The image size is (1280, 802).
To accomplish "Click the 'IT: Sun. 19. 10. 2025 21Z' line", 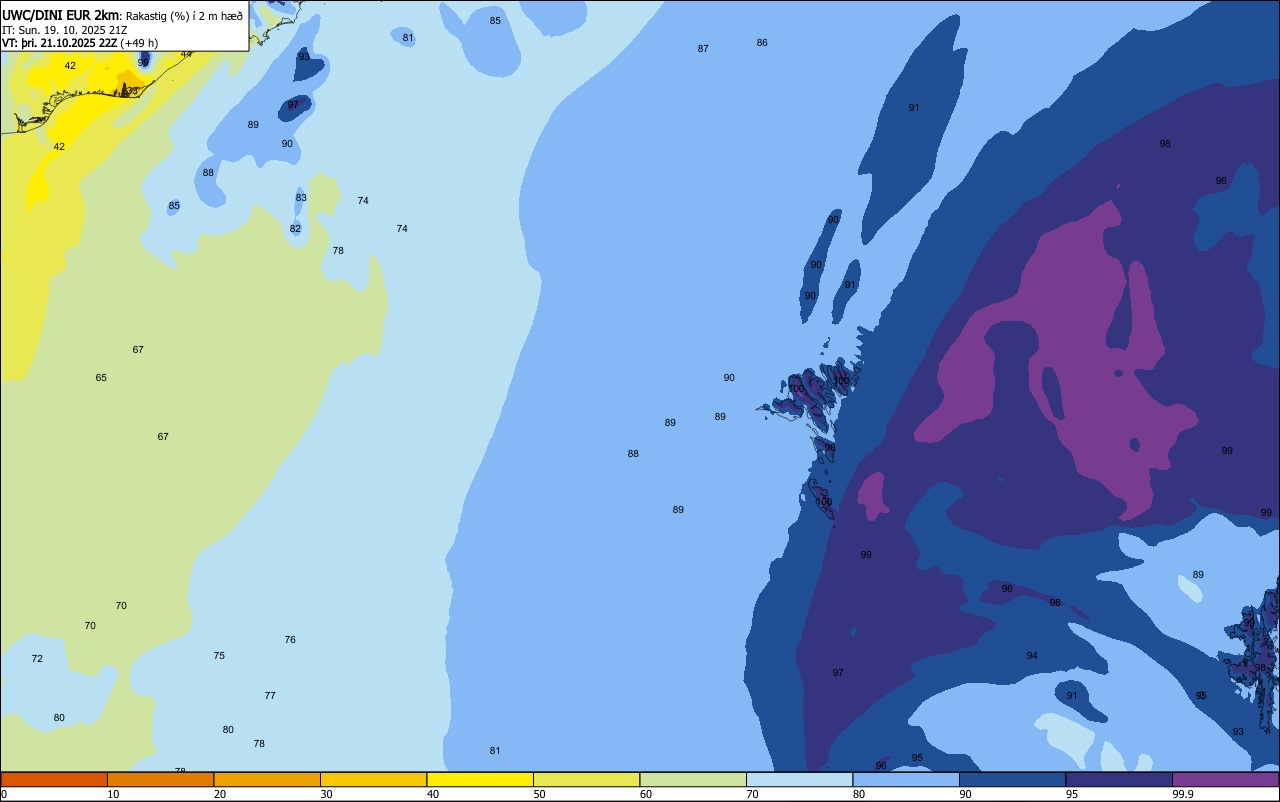I will (64, 29).
